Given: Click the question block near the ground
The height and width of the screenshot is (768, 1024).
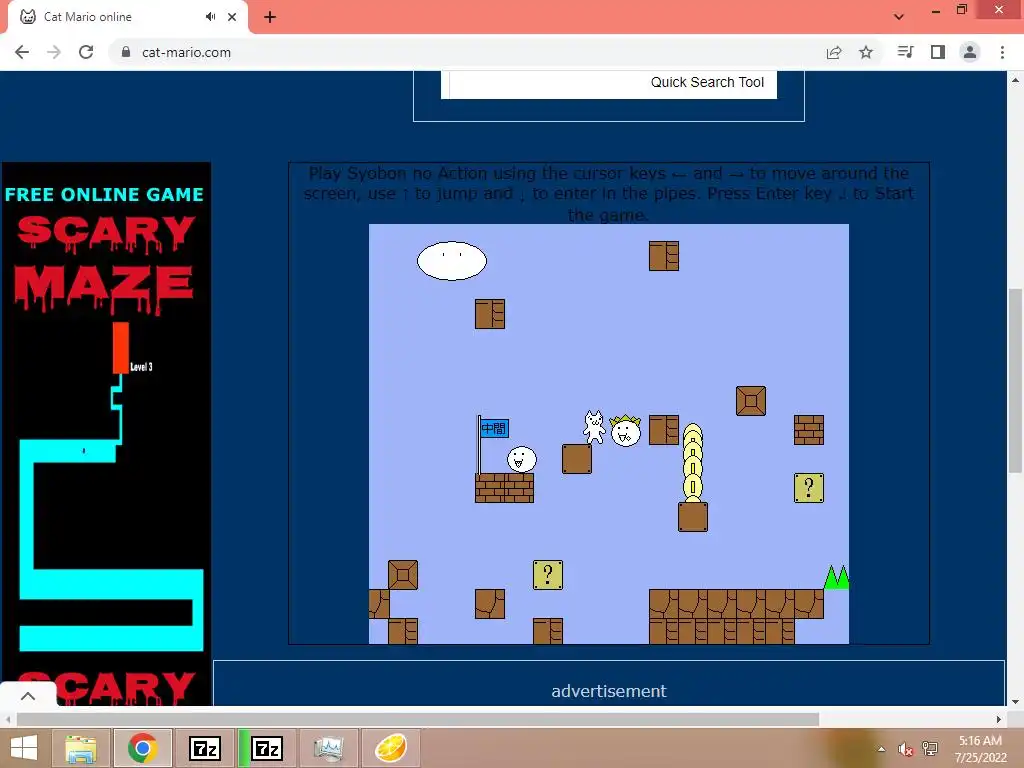Looking at the screenshot, I should [547, 575].
